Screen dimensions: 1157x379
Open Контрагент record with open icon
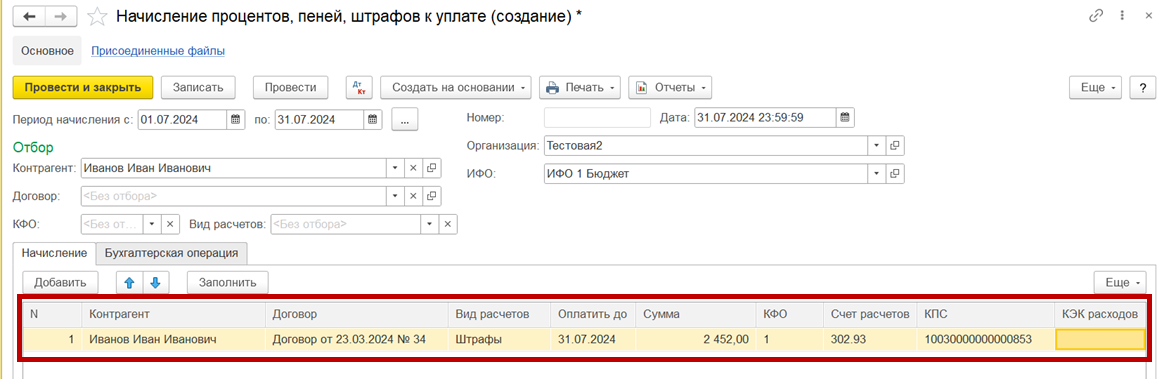(432, 169)
